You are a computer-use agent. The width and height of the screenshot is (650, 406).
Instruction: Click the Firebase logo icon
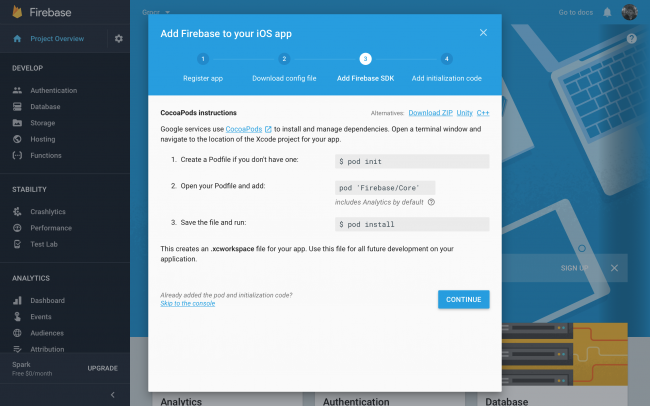17,12
